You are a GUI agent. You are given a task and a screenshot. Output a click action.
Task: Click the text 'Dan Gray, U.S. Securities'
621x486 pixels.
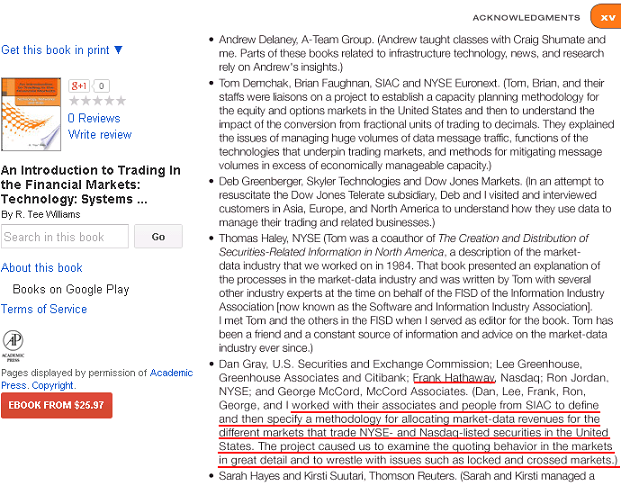coord(293,364)
